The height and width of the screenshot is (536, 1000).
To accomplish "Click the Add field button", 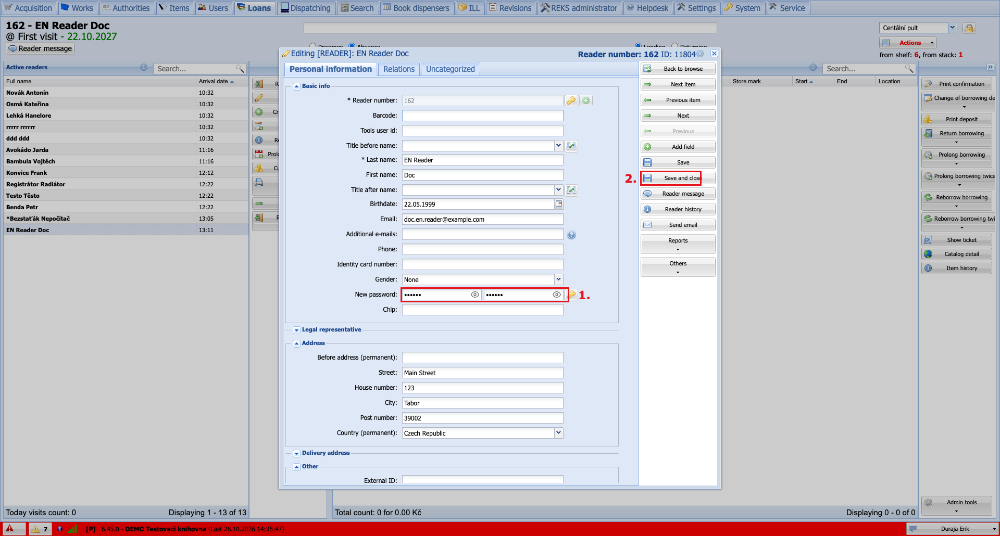I will (678, 147).
